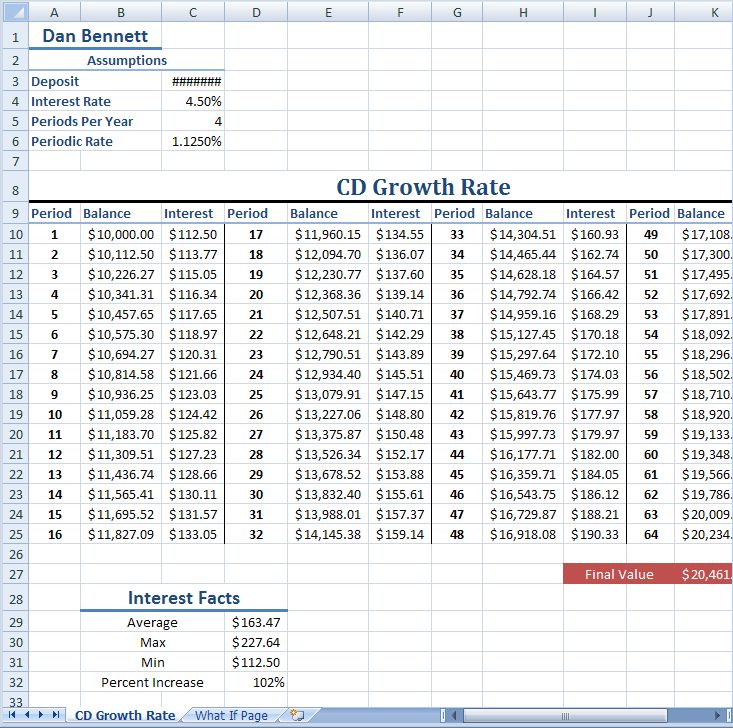Go to first sheet using tab navigation arrow
The height and width of the screenshot is (728, 733).
(12, 715)
